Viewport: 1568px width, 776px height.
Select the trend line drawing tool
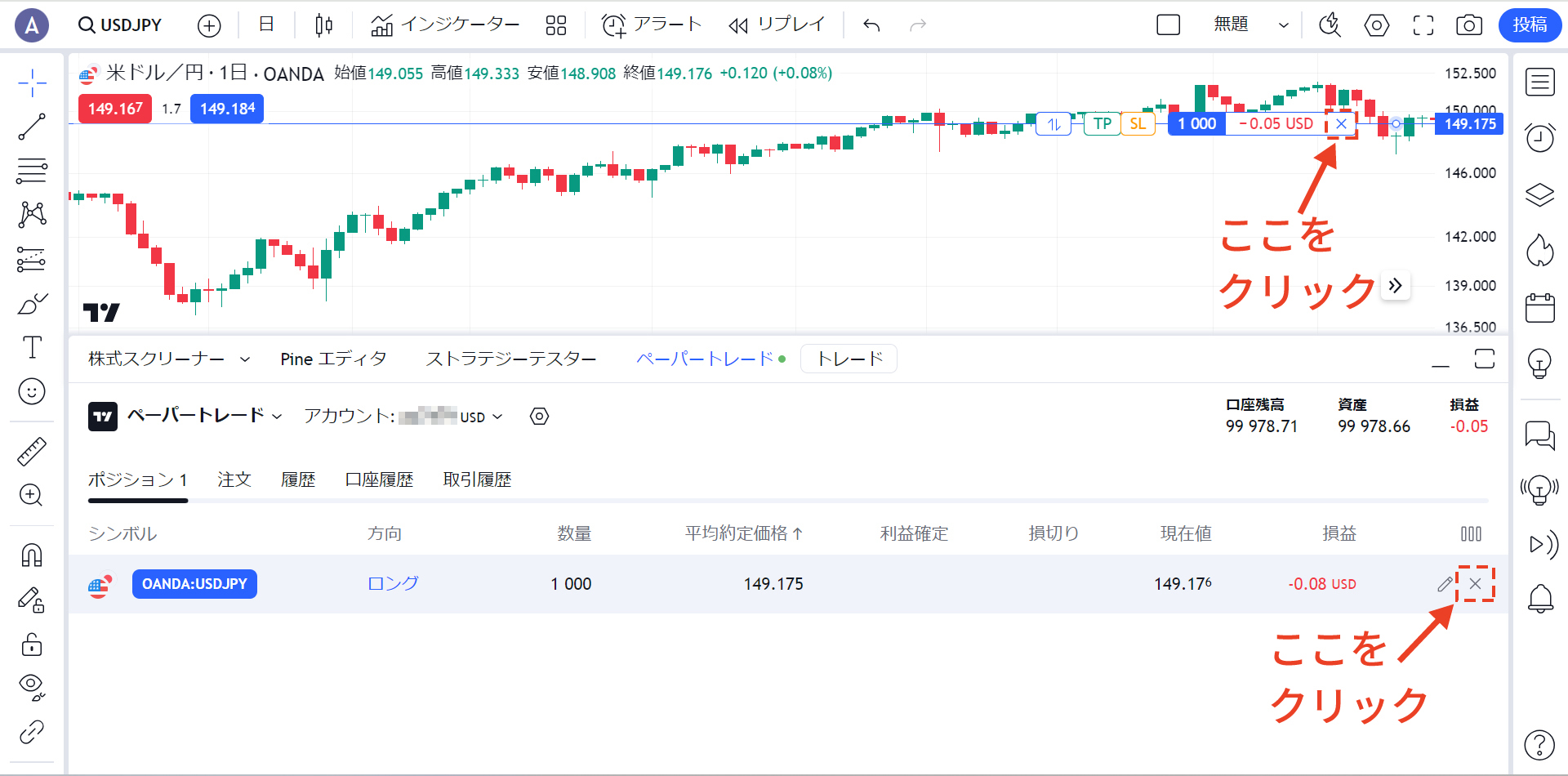click(32, 127)
